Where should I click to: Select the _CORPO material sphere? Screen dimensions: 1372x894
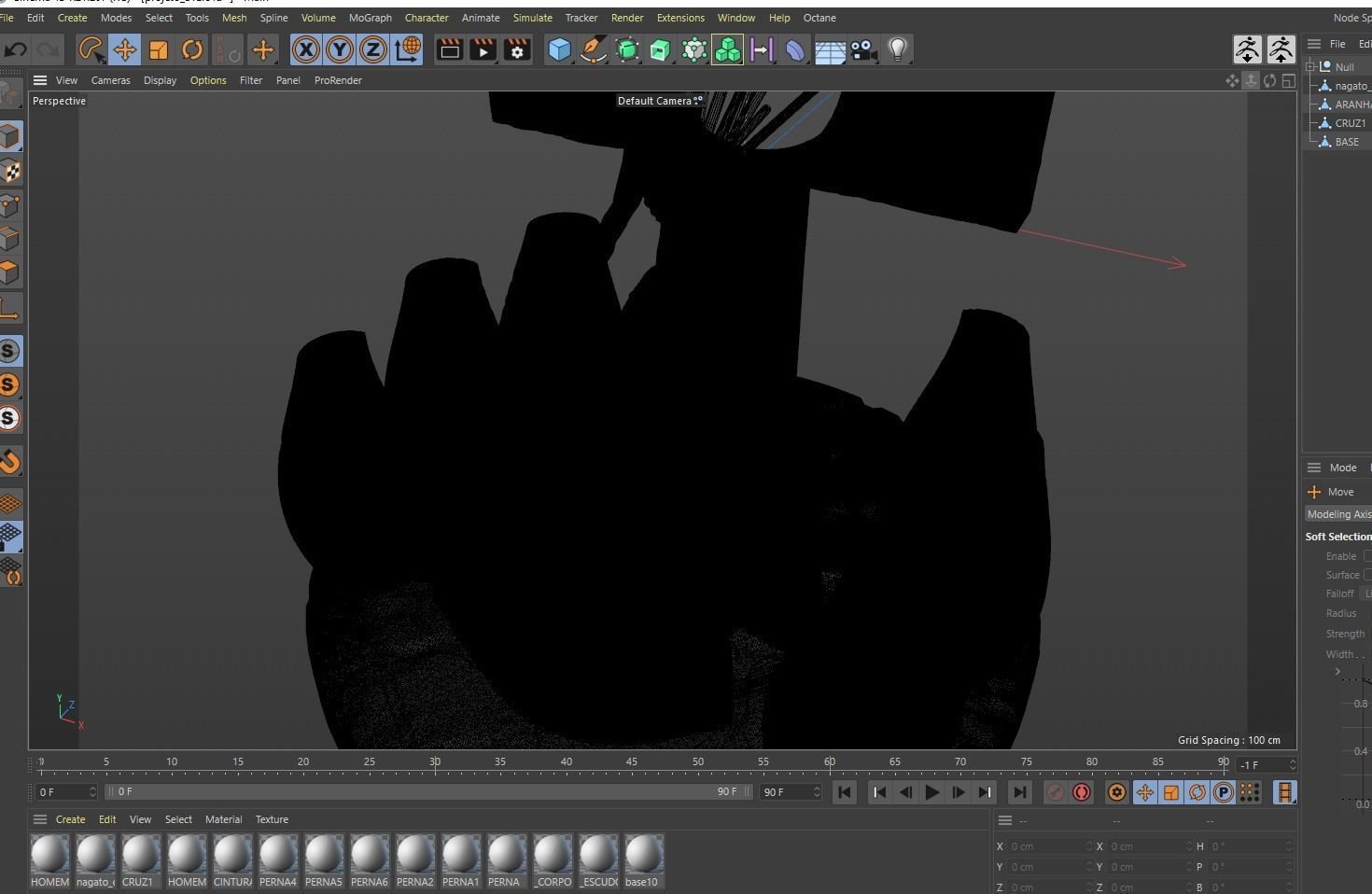pos(552,861)
